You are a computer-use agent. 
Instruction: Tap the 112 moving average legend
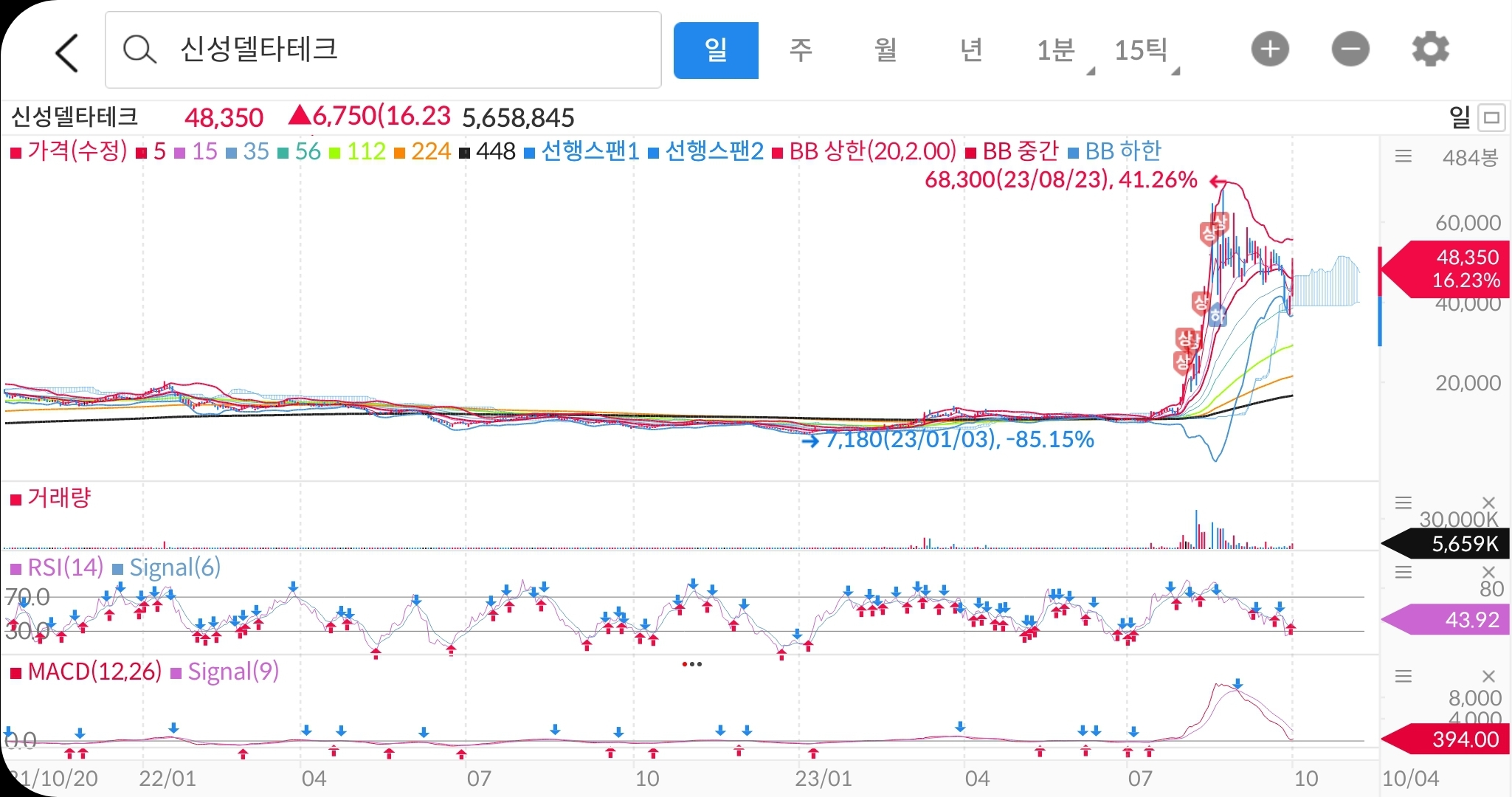358,151
